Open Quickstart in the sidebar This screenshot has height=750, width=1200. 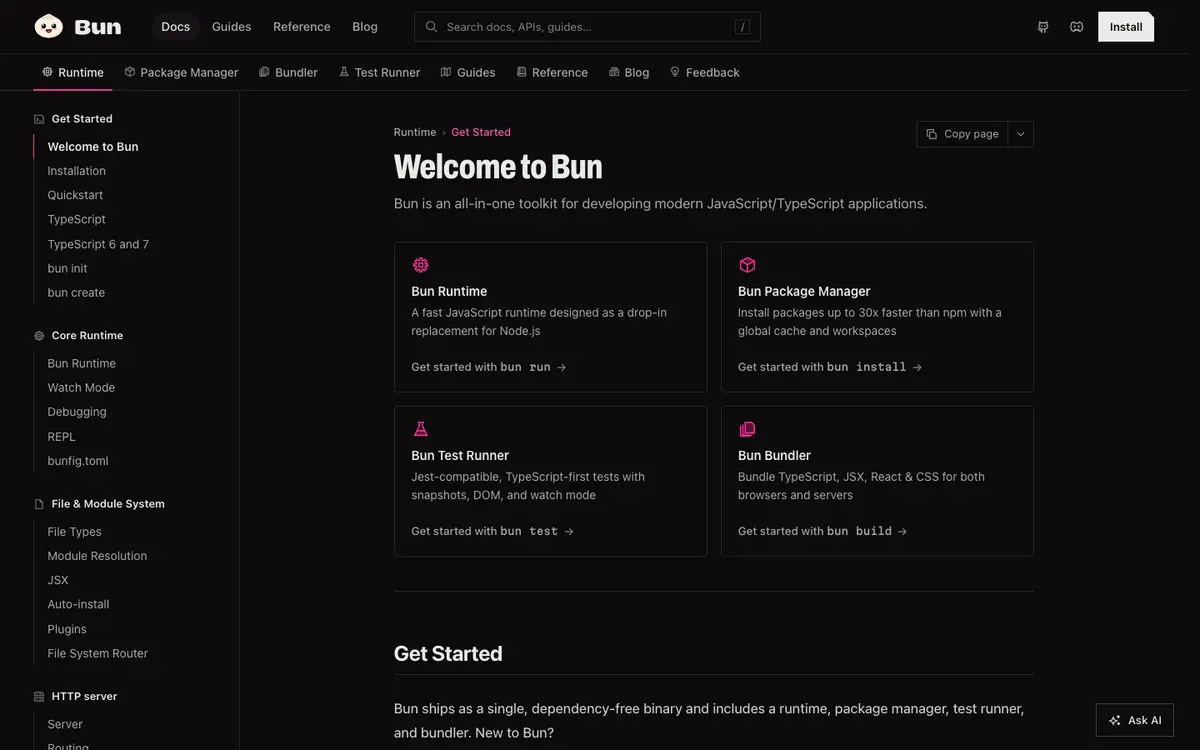[75, 195]
